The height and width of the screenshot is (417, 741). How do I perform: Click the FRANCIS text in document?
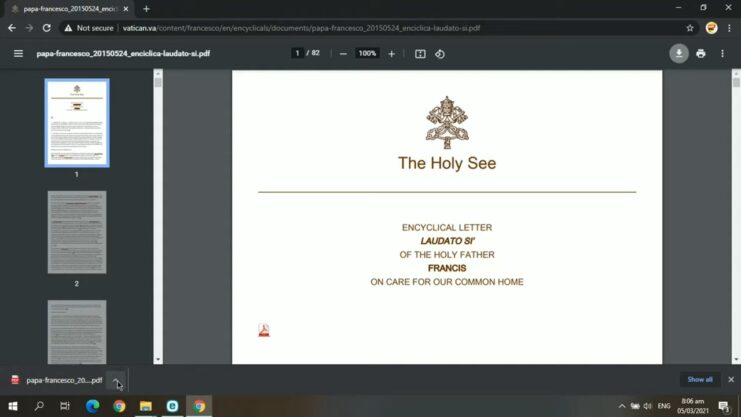pos(447,269)
